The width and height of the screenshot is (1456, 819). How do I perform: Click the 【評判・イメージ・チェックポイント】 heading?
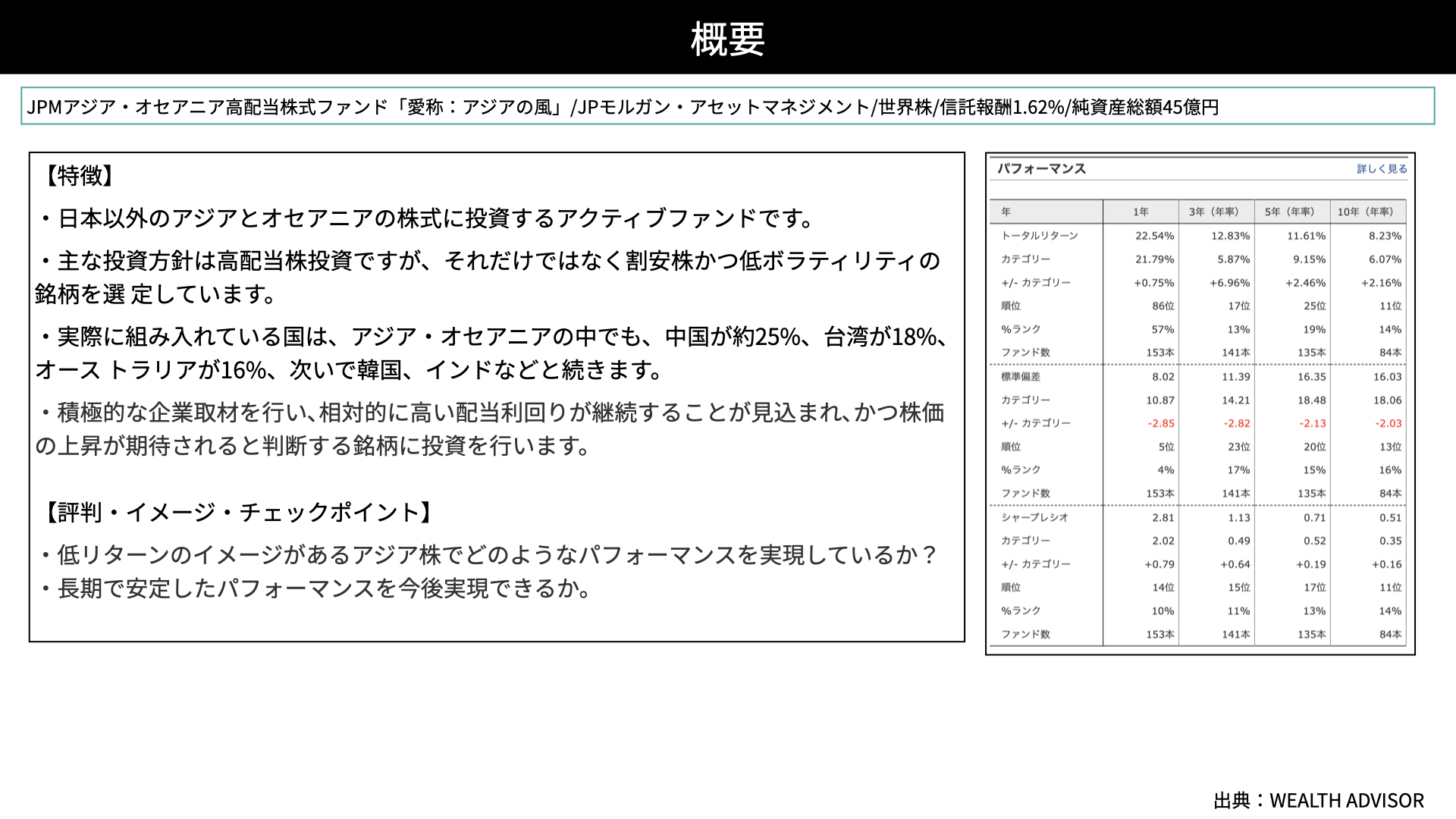tap(239, 512)
